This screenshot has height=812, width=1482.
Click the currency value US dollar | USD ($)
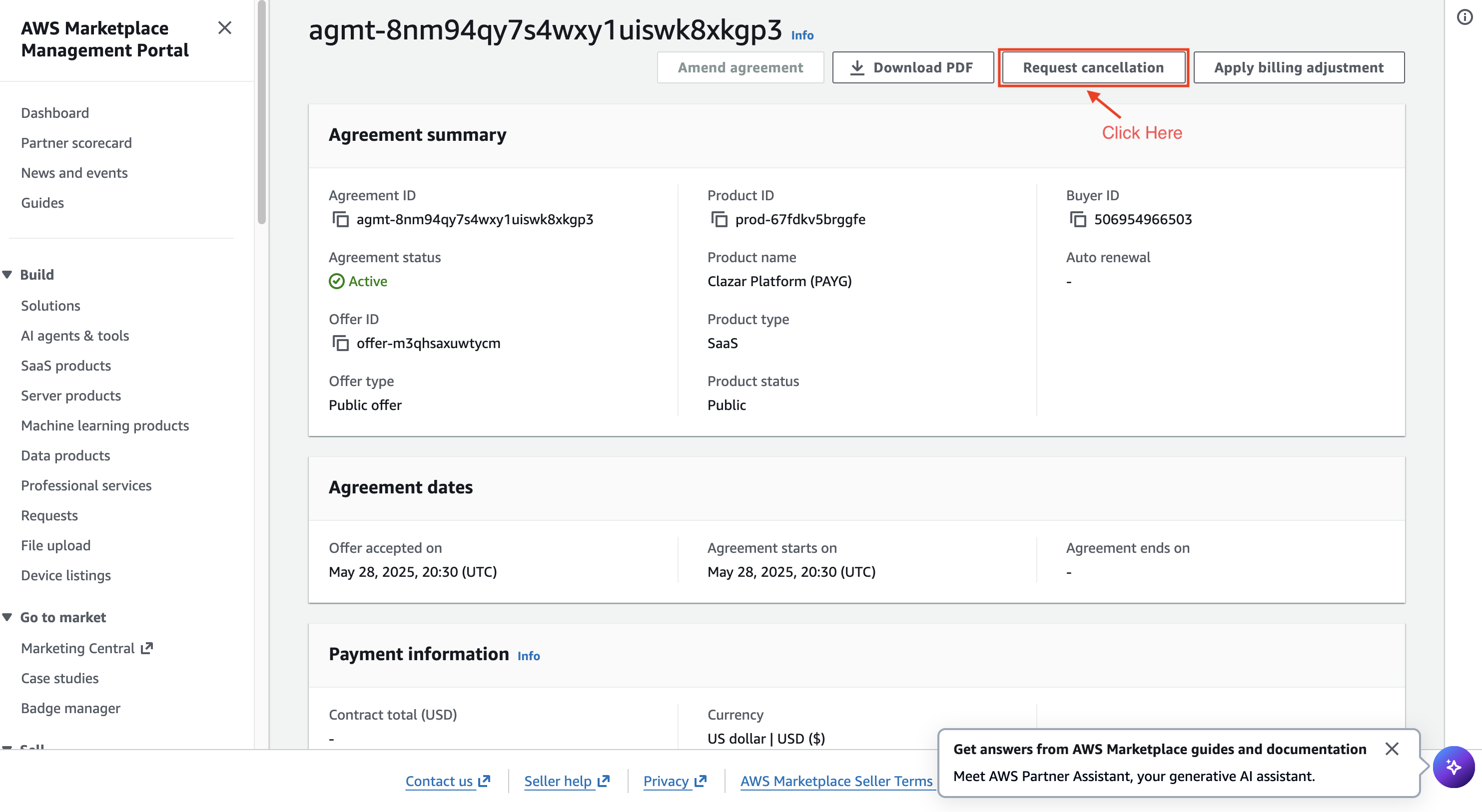(x=766, y=739)
